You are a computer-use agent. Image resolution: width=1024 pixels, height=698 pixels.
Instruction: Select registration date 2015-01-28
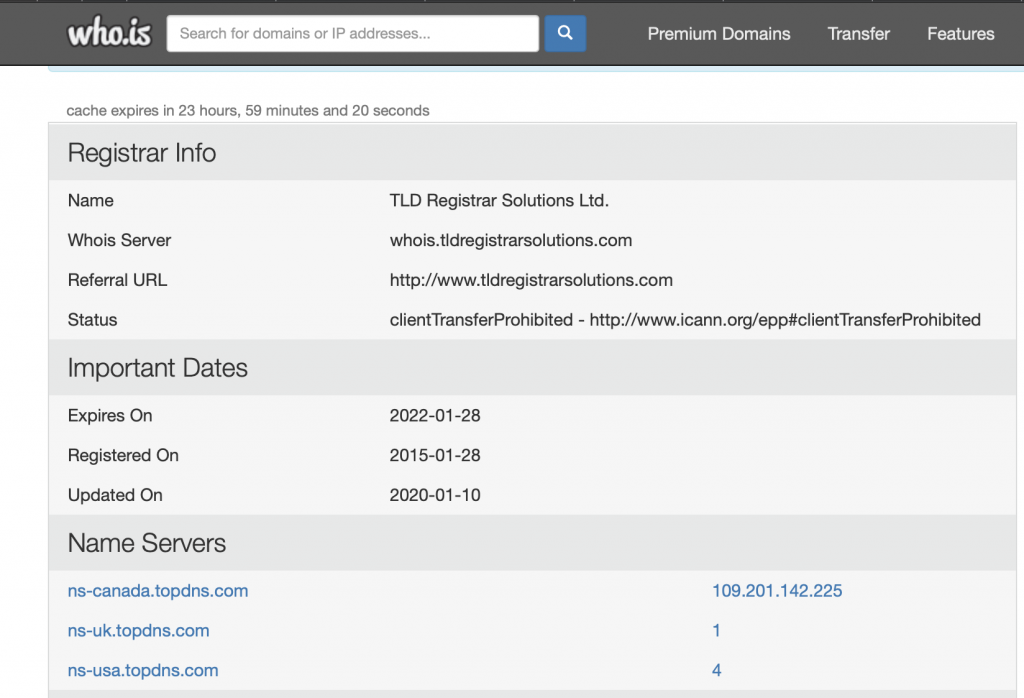pyautogui.click(x=435, y=456)
